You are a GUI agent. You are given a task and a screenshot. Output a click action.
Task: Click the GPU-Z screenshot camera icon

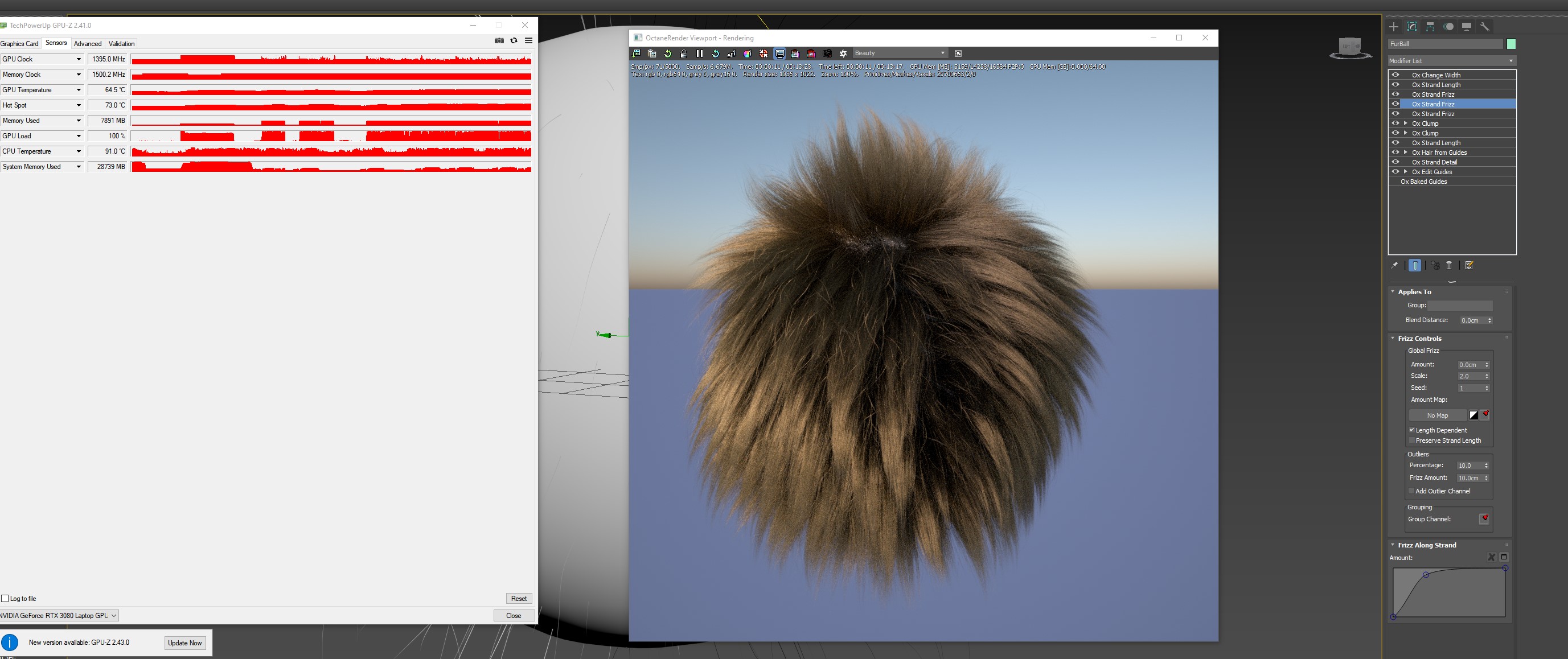click(x=499, y=41)
